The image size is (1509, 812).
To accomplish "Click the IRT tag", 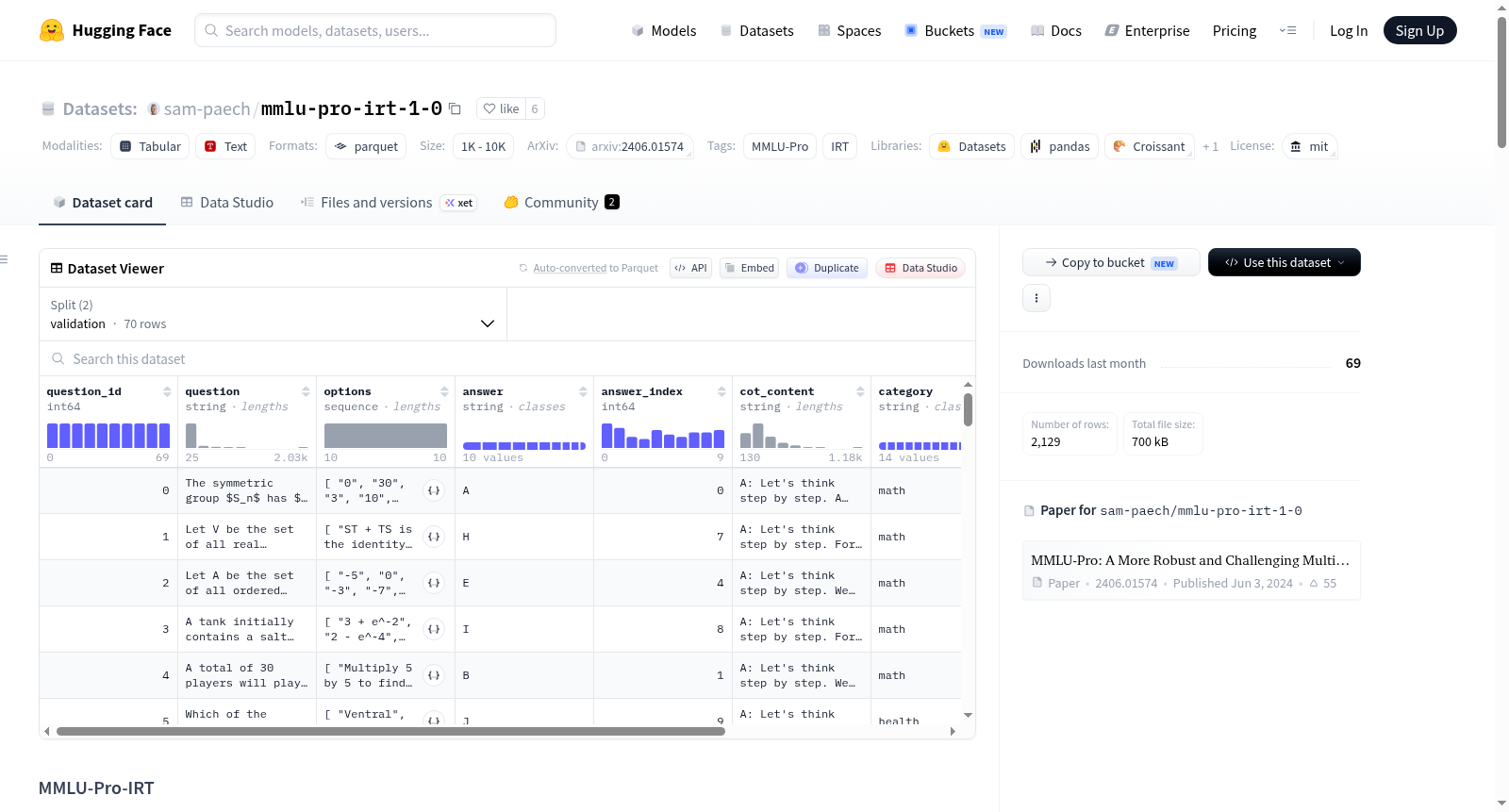I will pos(839,146).
